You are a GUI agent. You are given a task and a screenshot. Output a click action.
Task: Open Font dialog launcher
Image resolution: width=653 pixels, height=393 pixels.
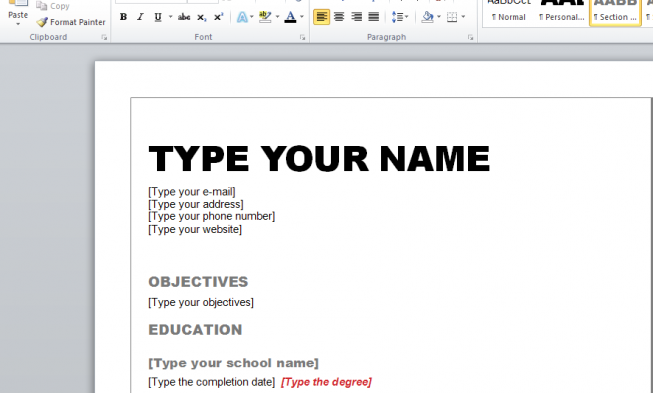(302, 37)
